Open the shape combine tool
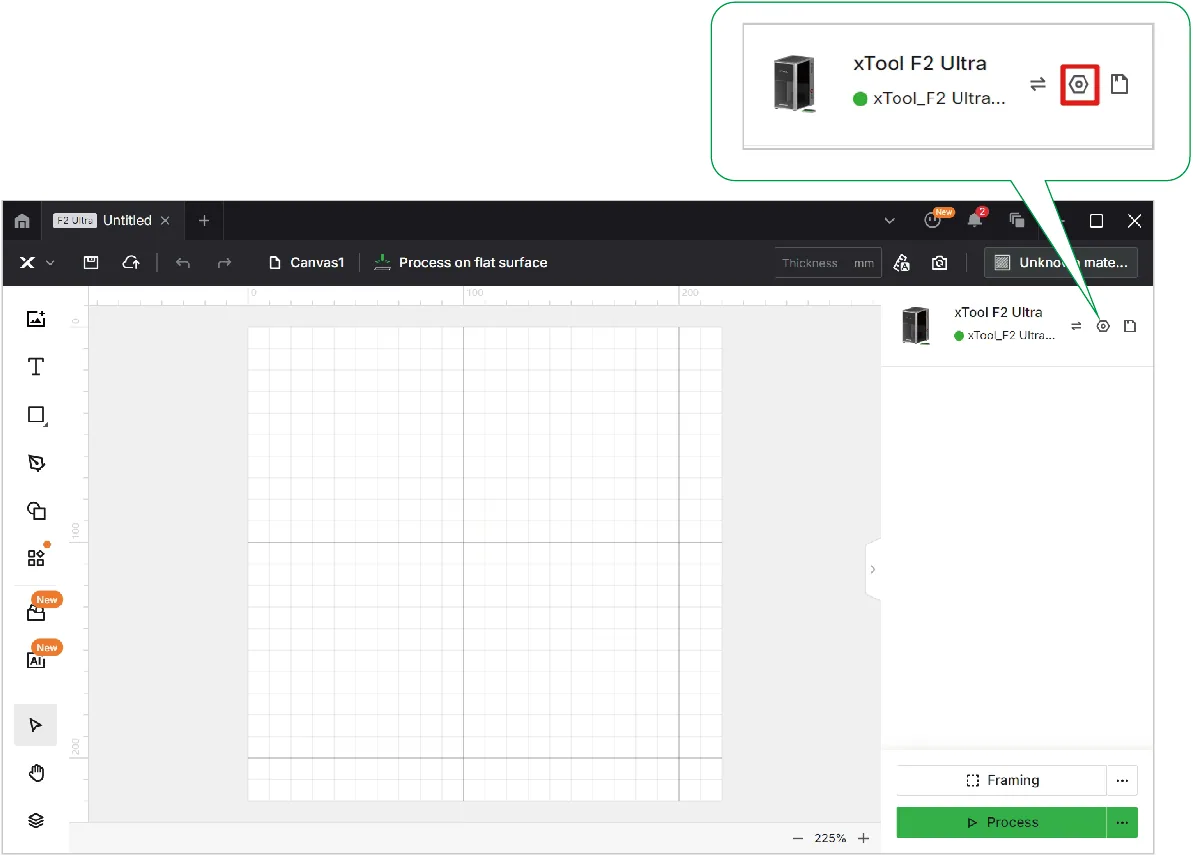The height and width of the screenshot is (855, 1193). [36, 510]
